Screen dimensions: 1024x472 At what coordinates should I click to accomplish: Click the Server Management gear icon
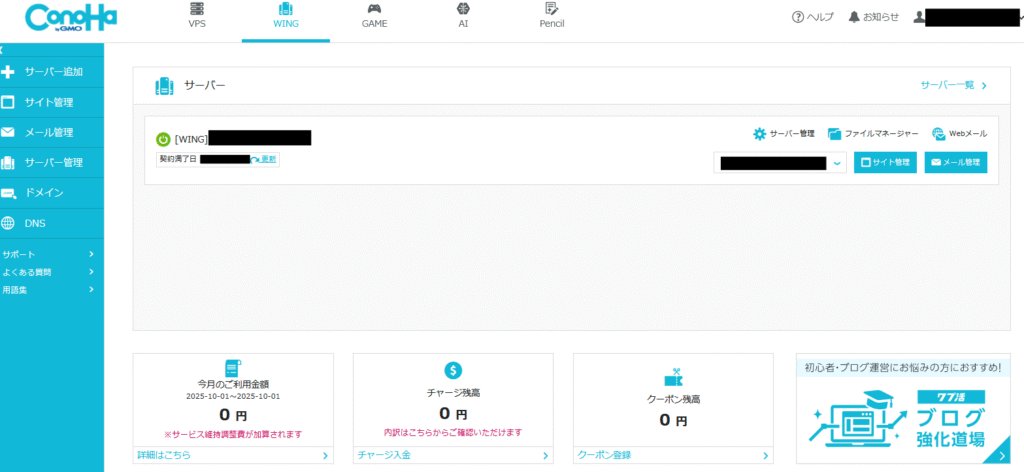pyautogui.click(x=760, y=134)
